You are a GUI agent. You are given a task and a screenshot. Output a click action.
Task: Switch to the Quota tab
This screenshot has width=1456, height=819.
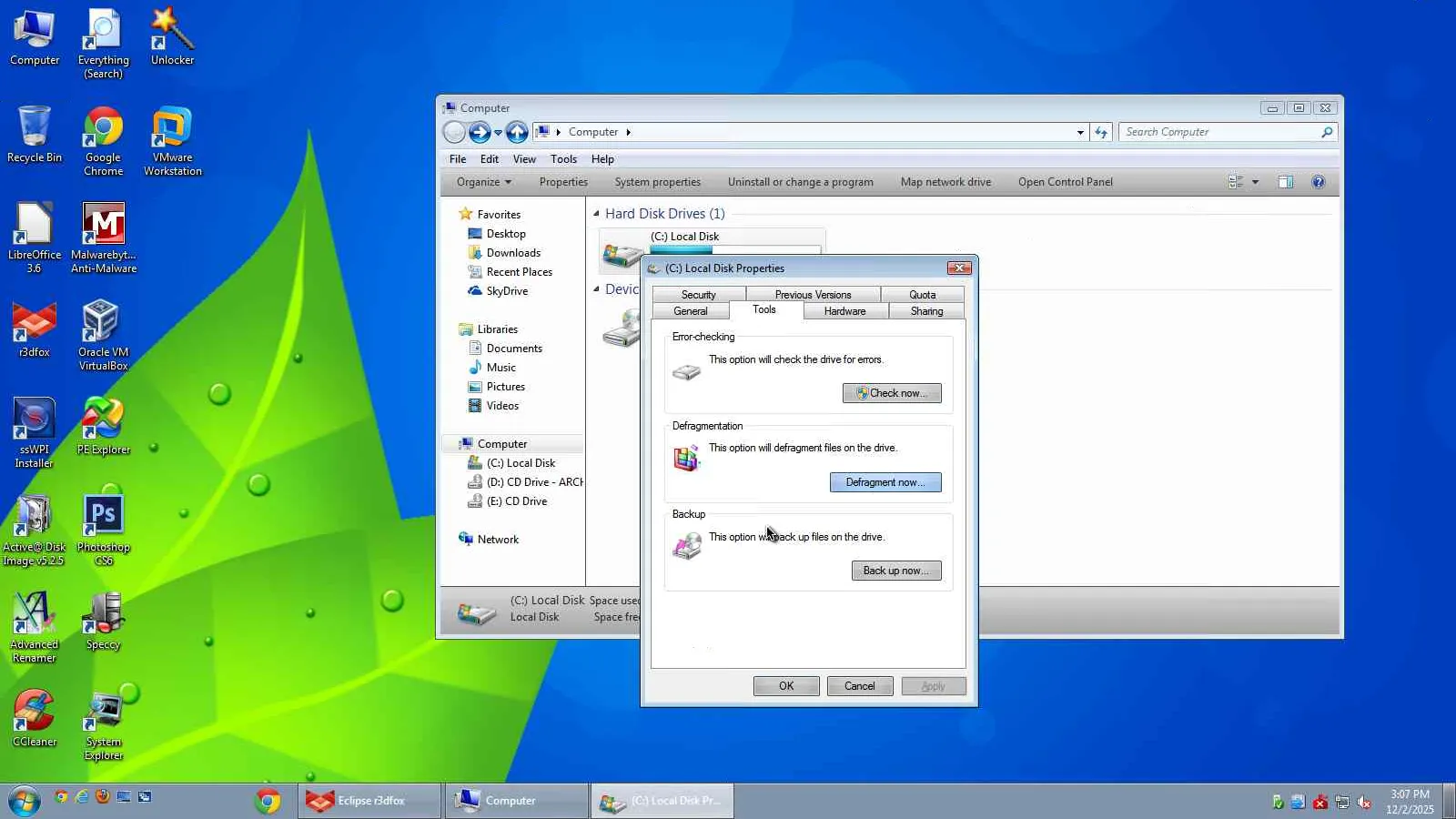[922, 295]
